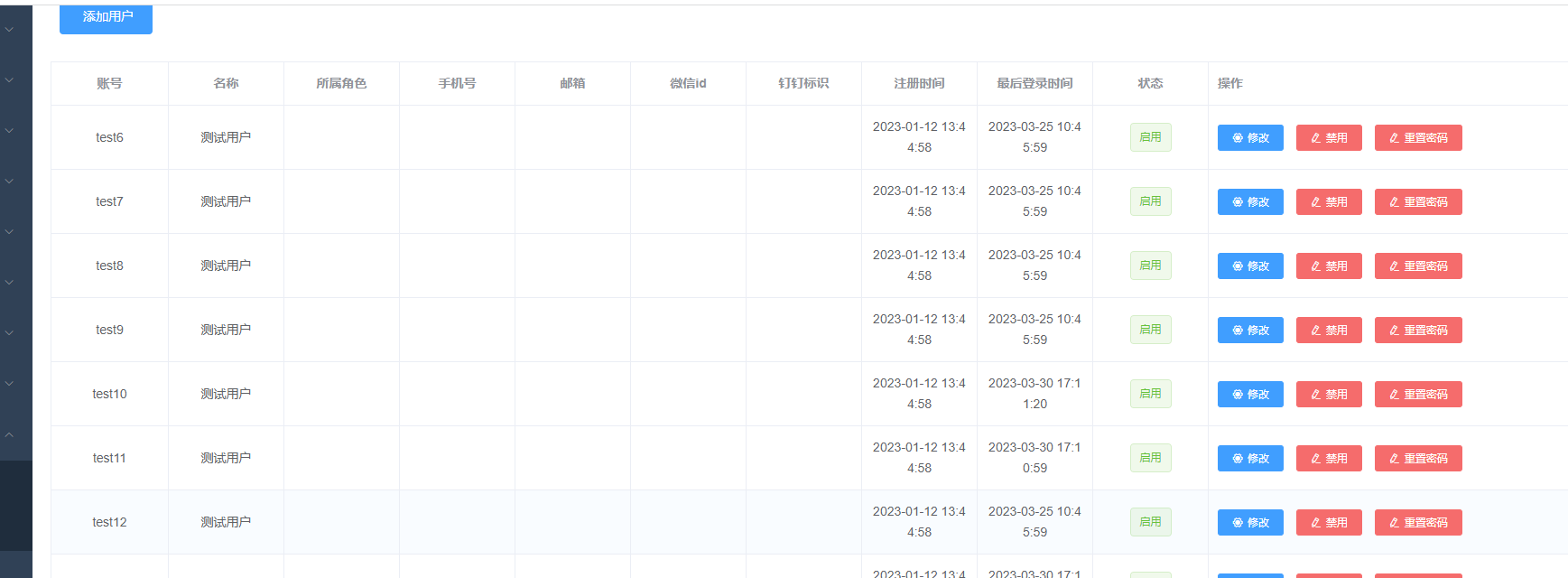The width and height of the screenshot is (1568, 578).
Task: Reset test9 password via 重置密码
Action: [x=1418, y=331]
